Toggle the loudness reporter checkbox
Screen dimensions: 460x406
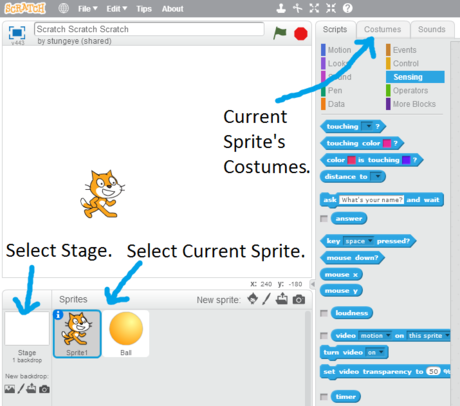point(324,313)
